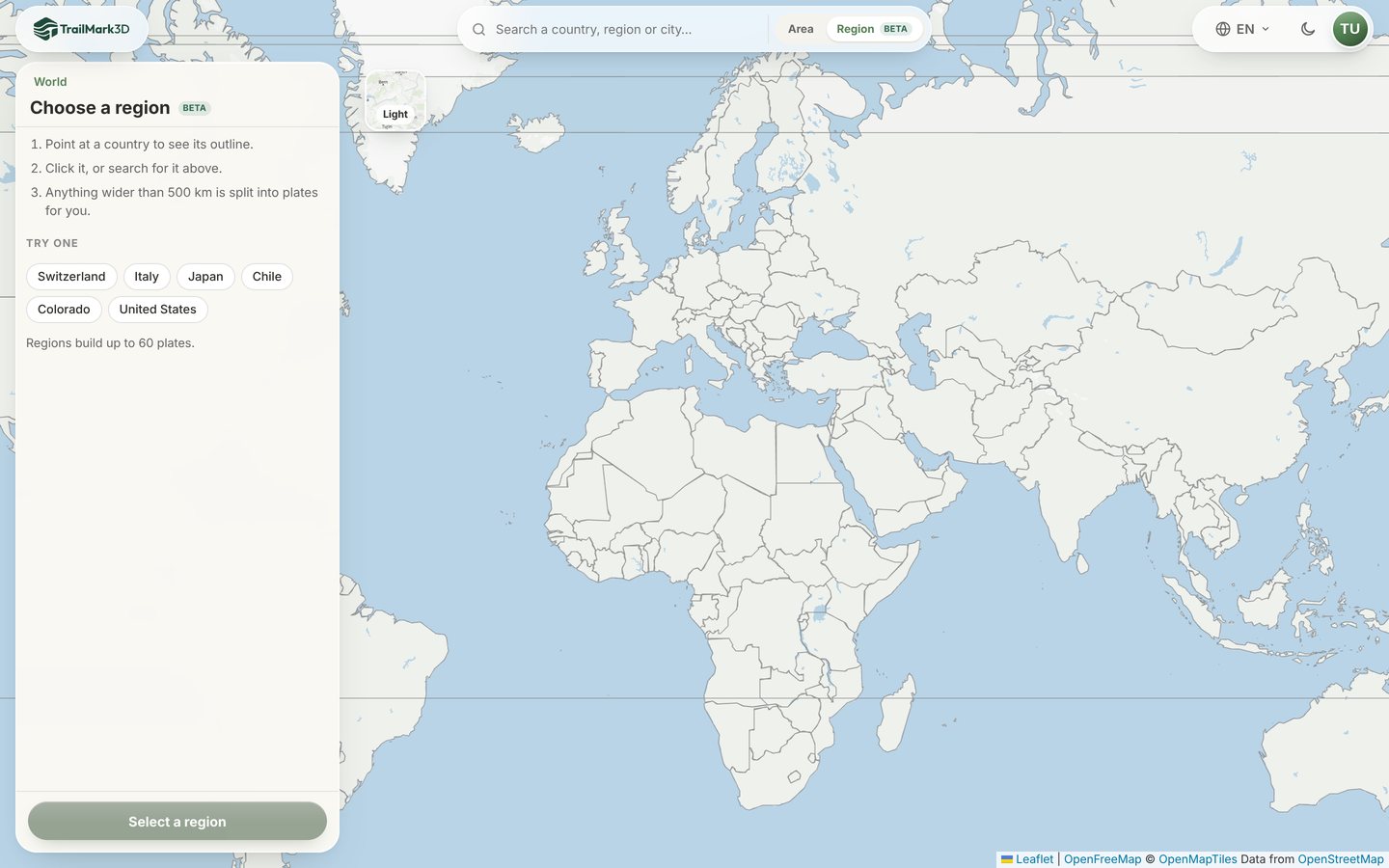Switch to the Area tab
The width and height of the screenshot is (1389, 868).
click(x=801, y=29)
